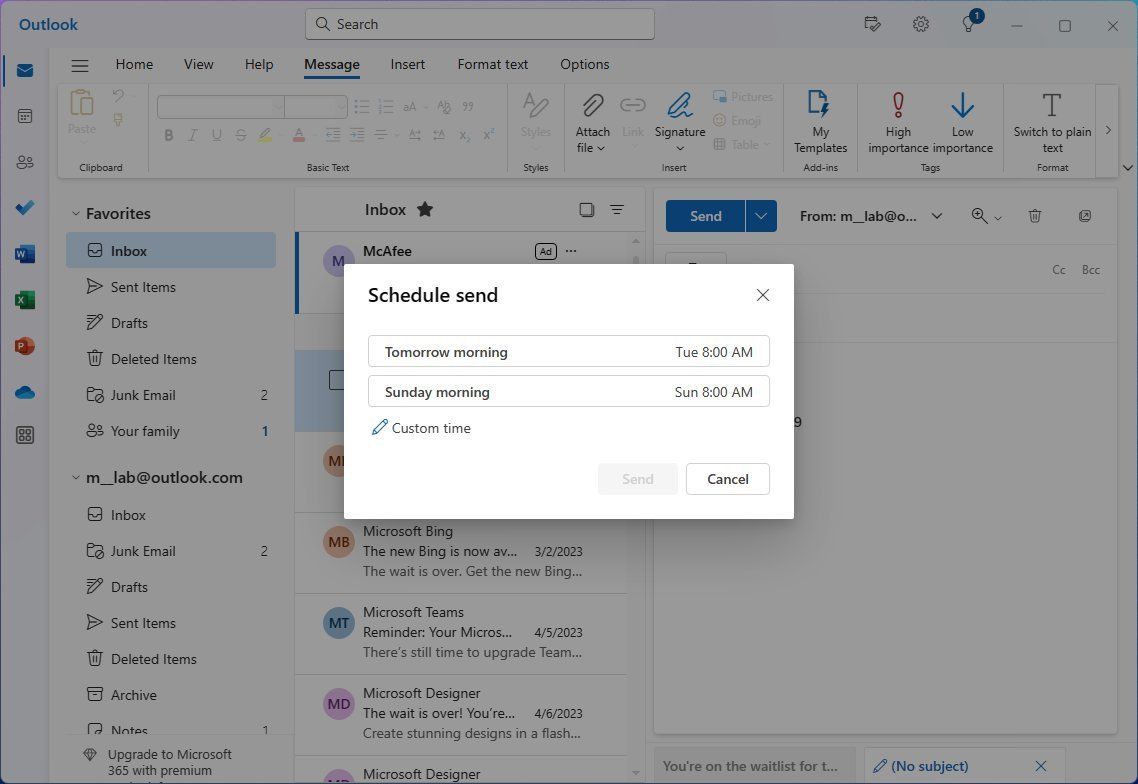
Task: Collapse the Favorites section
Action: tap(76, 213)
